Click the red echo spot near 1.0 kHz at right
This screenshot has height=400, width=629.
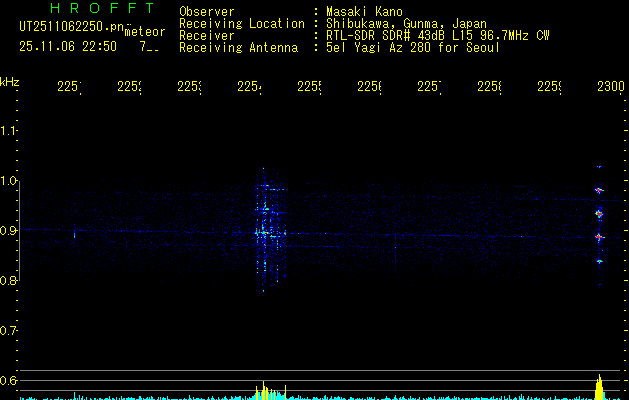[x=599, y=190]
